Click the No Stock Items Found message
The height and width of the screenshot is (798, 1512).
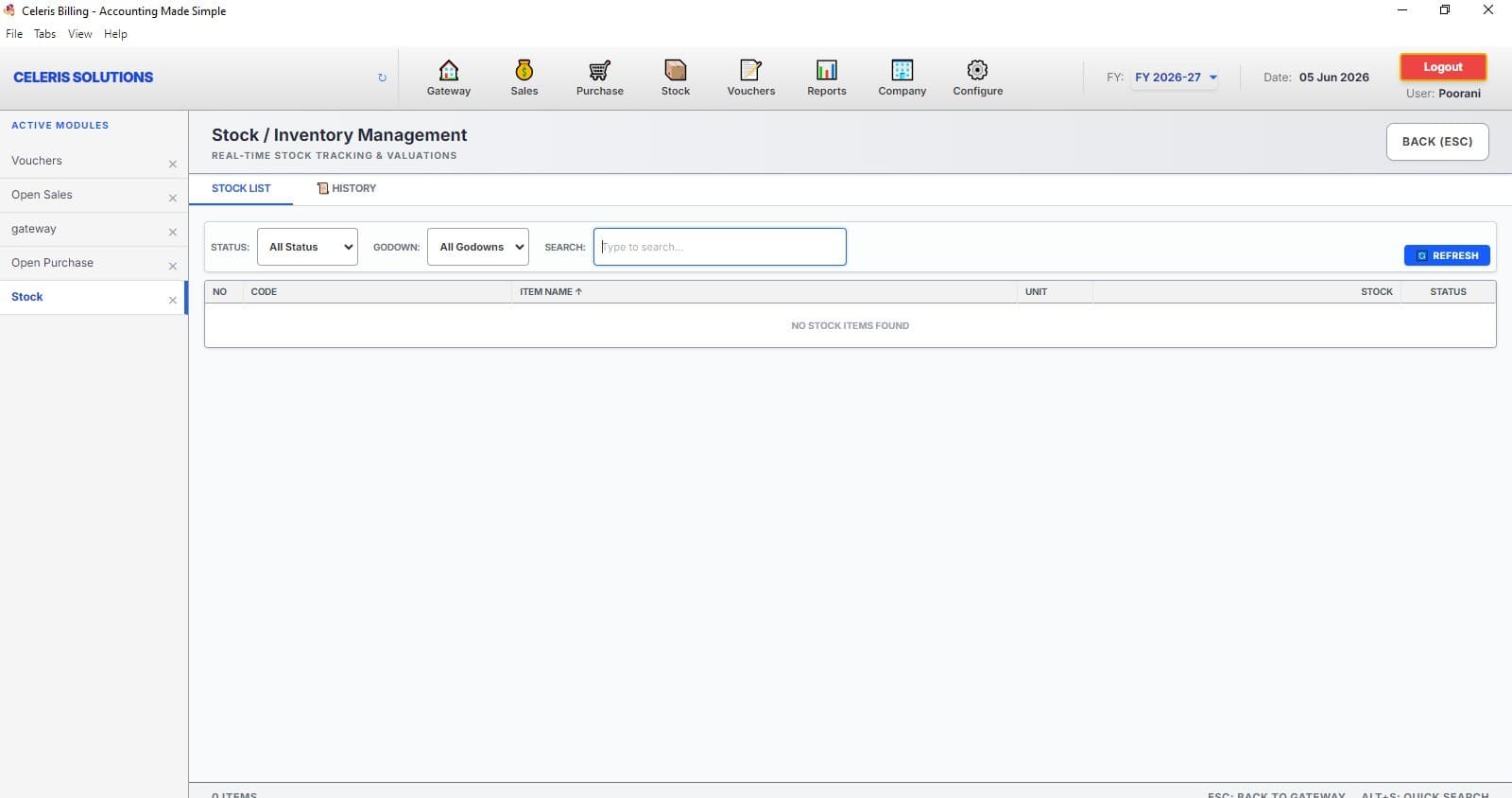(850, 325)
